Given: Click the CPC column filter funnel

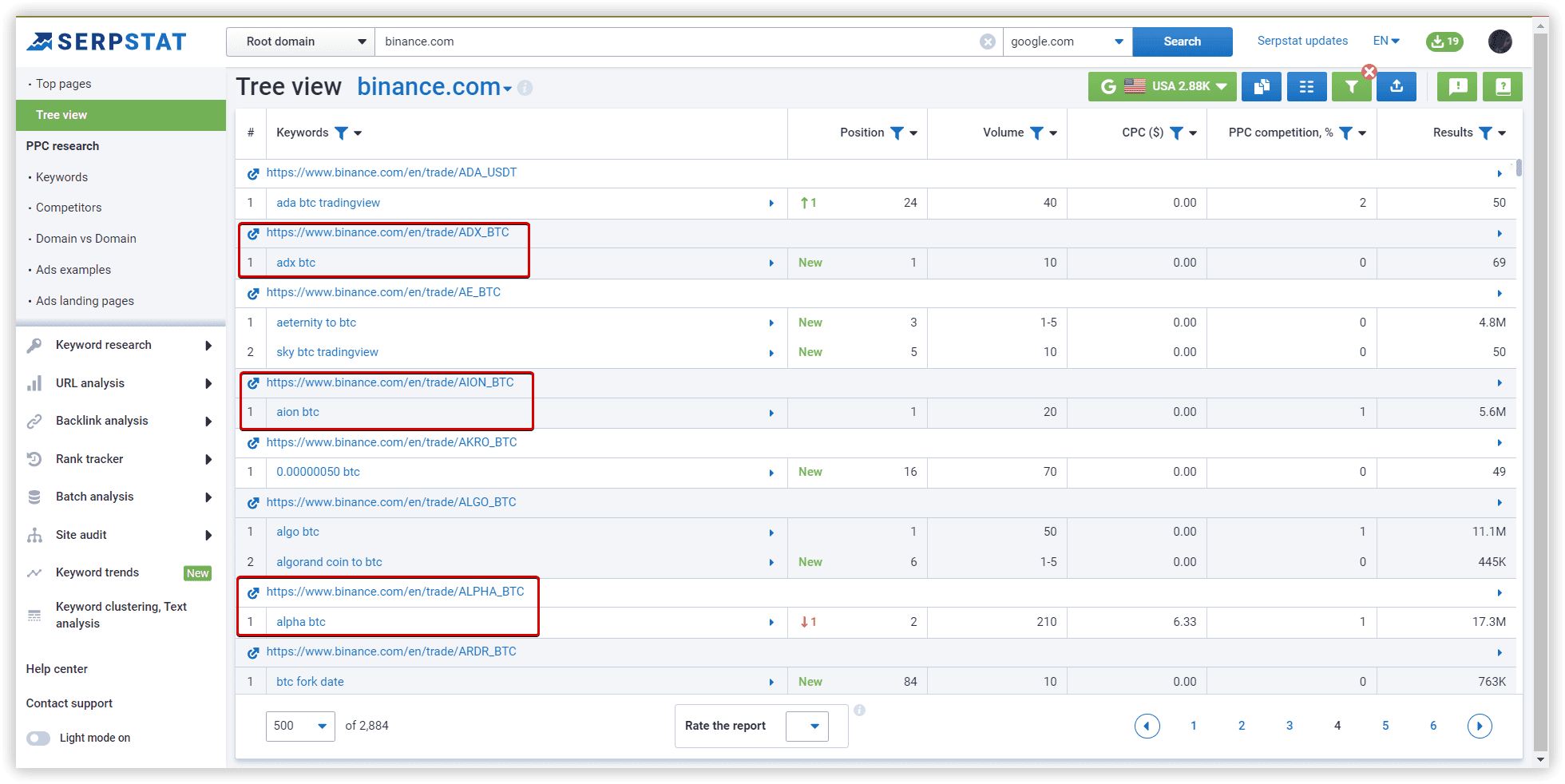Looking at the screenshot, I should [1176, 133].
